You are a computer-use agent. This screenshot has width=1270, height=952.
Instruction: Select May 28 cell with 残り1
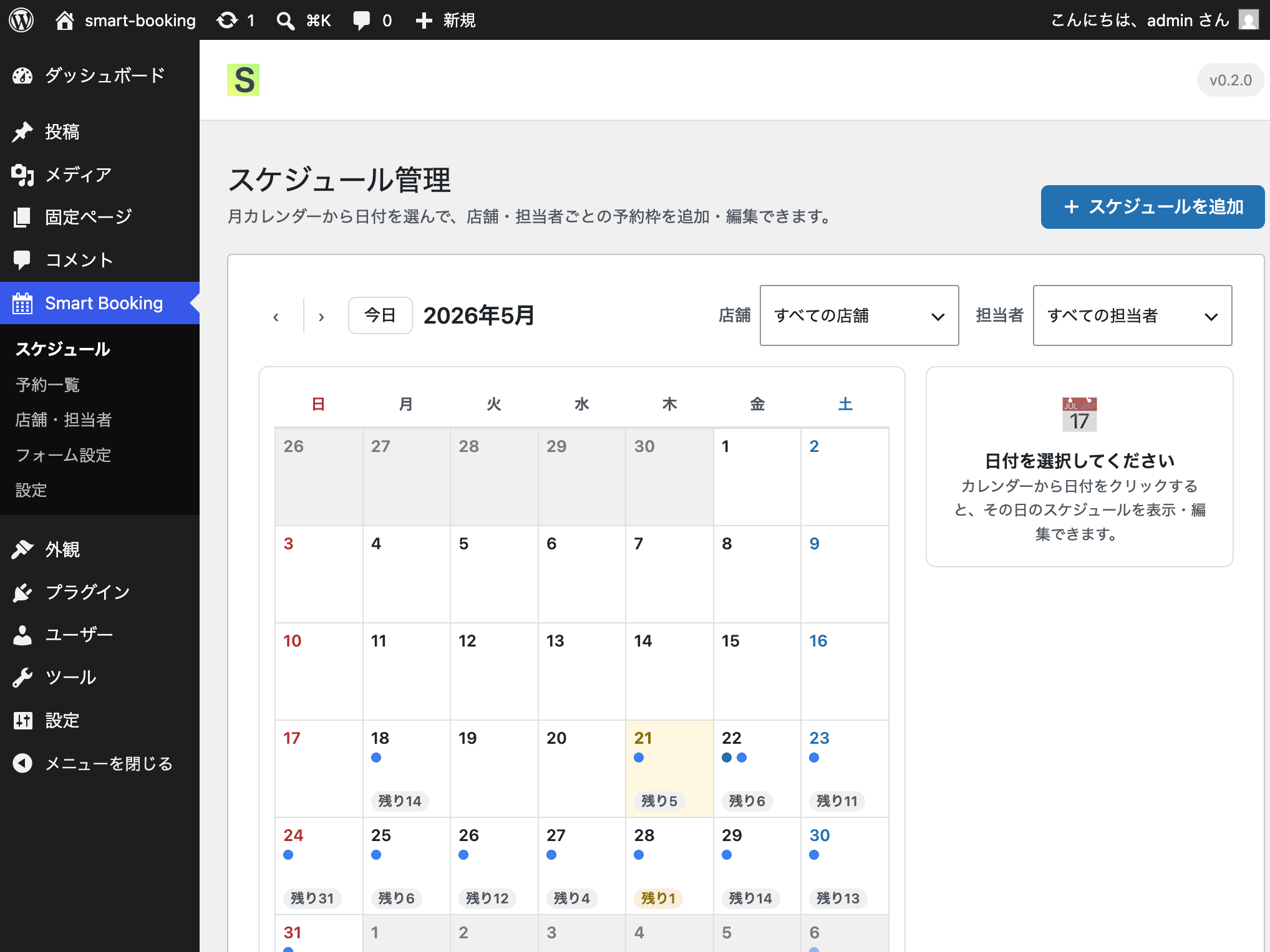[x=669, y=866]
